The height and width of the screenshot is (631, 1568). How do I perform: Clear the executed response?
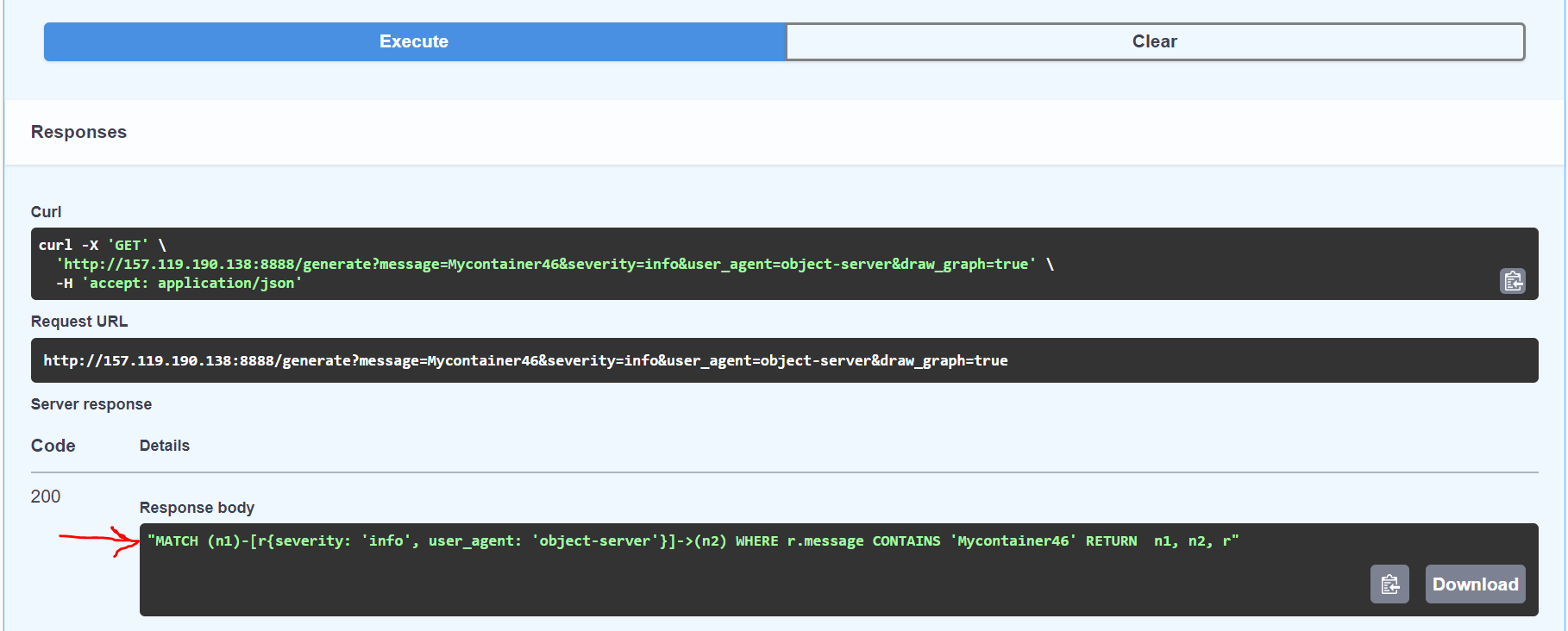click(x=1154, y=41)
